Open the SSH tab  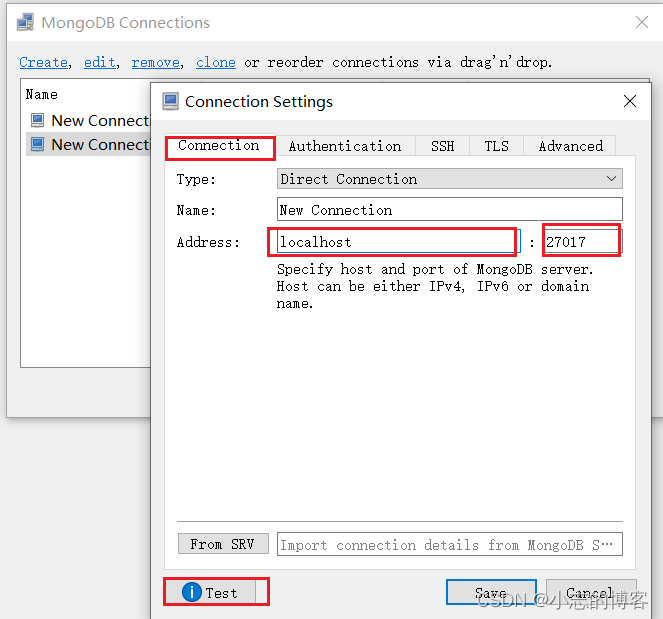coord(442,146)
